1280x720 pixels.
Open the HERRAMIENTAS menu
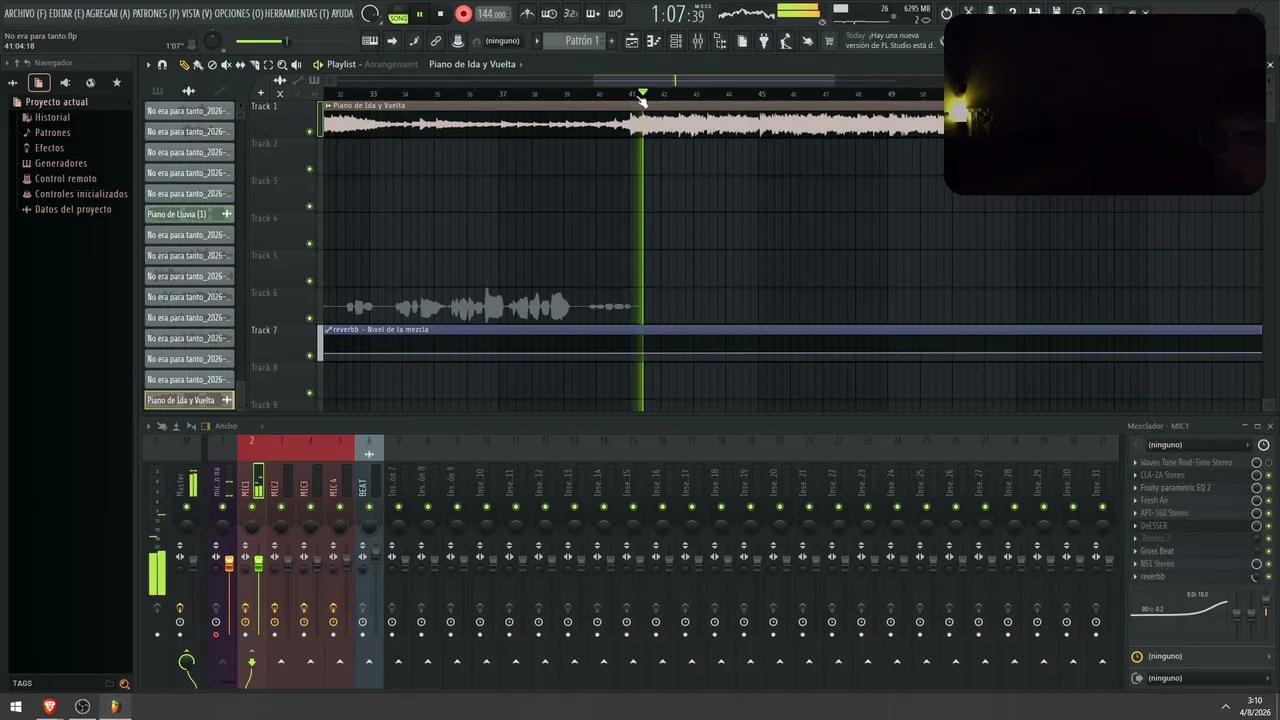tap(296, 14)
